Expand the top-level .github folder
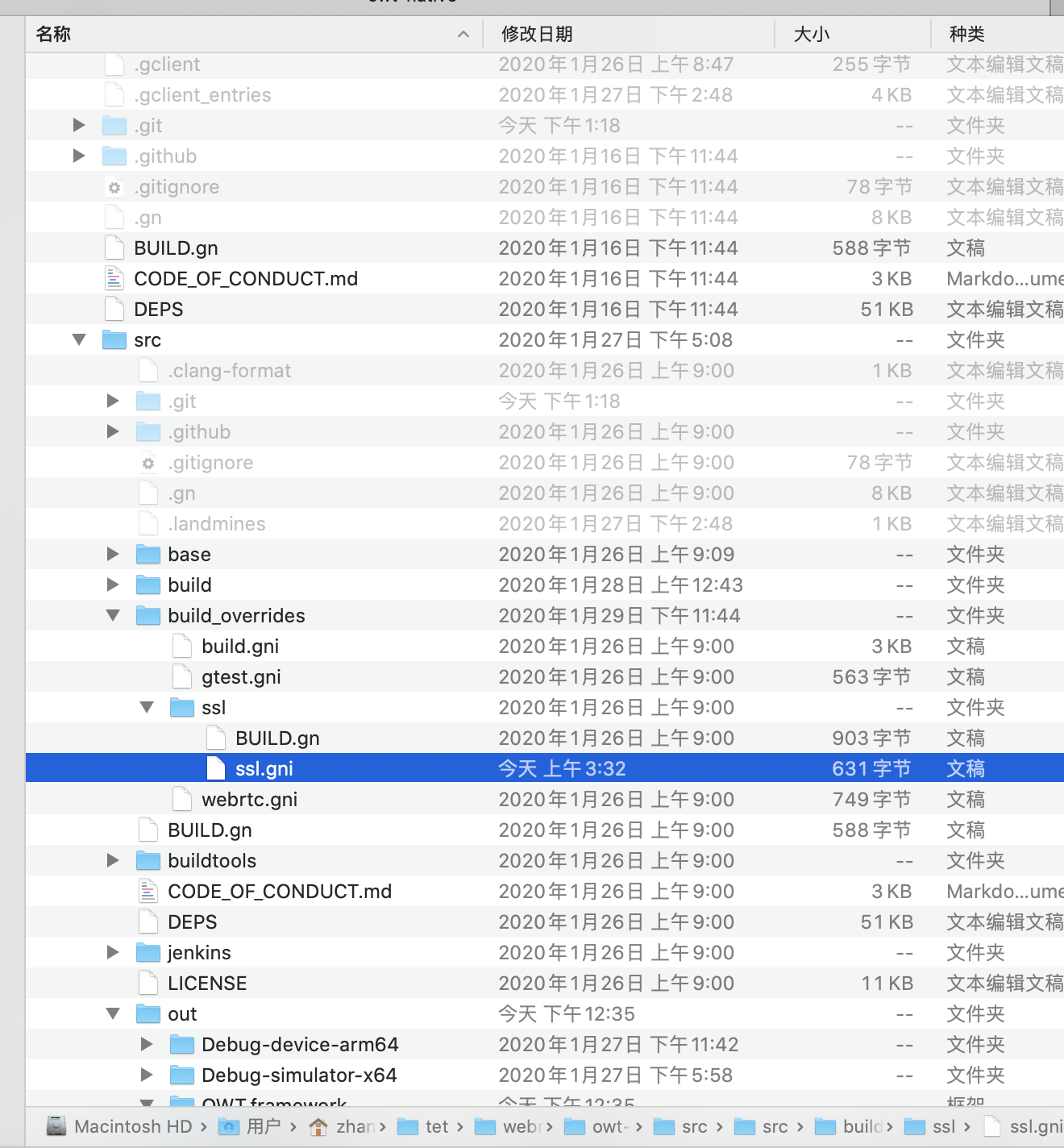This screenshot has height=1148, width=1064. [79, 156]
